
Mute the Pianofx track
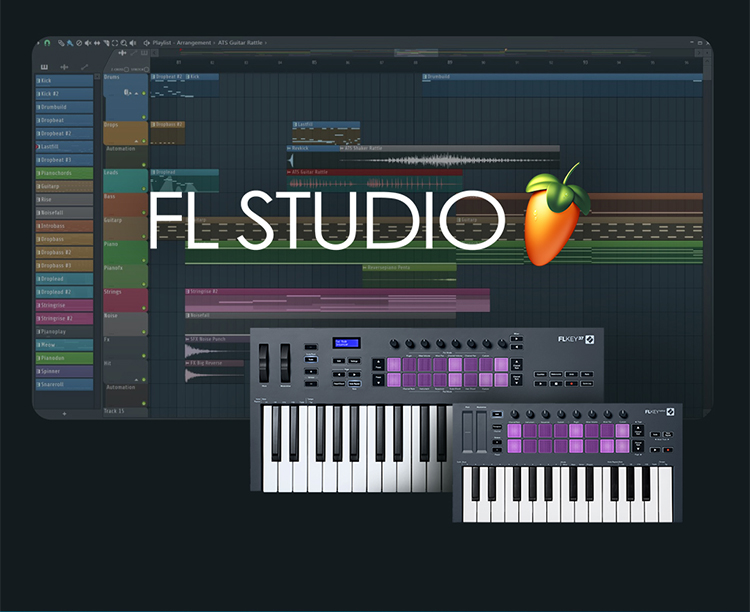143,284
